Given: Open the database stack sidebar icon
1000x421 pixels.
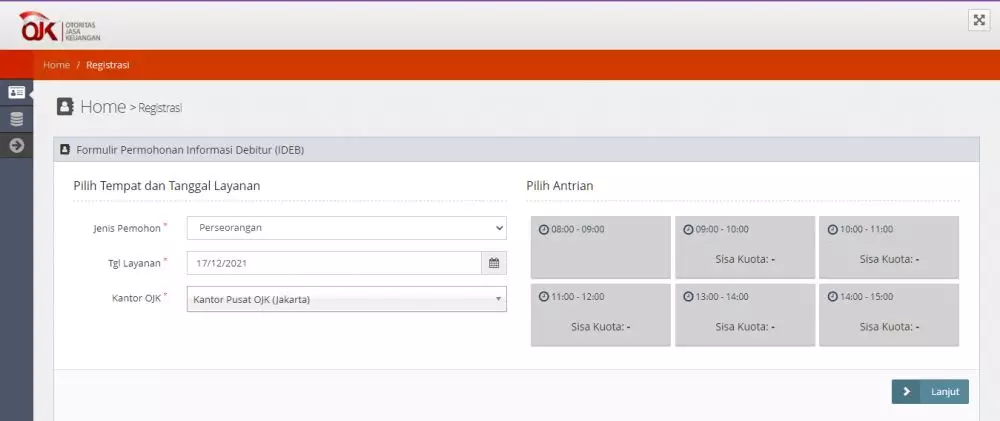Looking at the screenshot, I should [x=16, y=119].
